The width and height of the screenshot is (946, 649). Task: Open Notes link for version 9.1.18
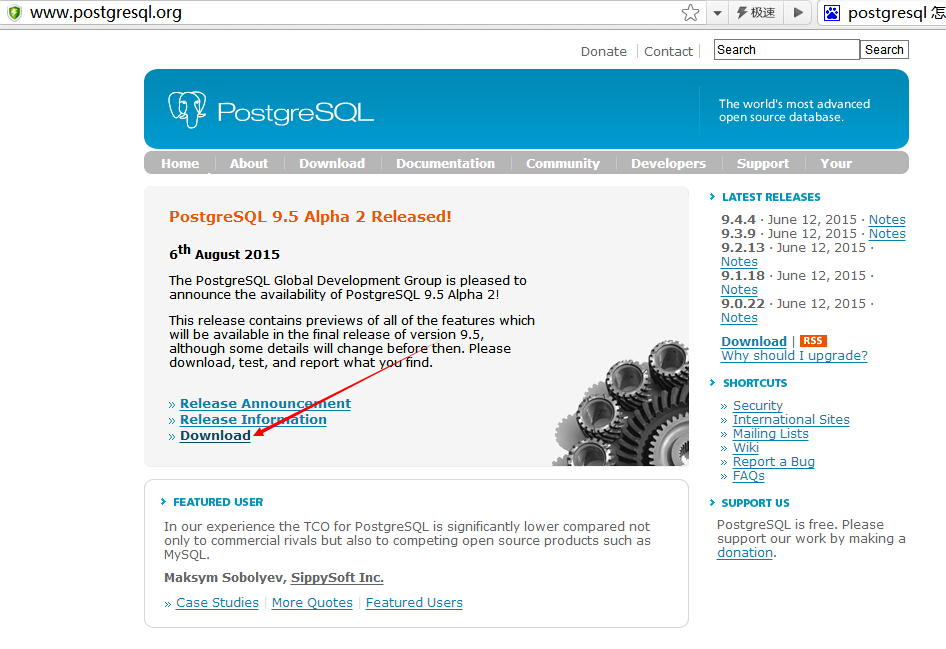739,290
